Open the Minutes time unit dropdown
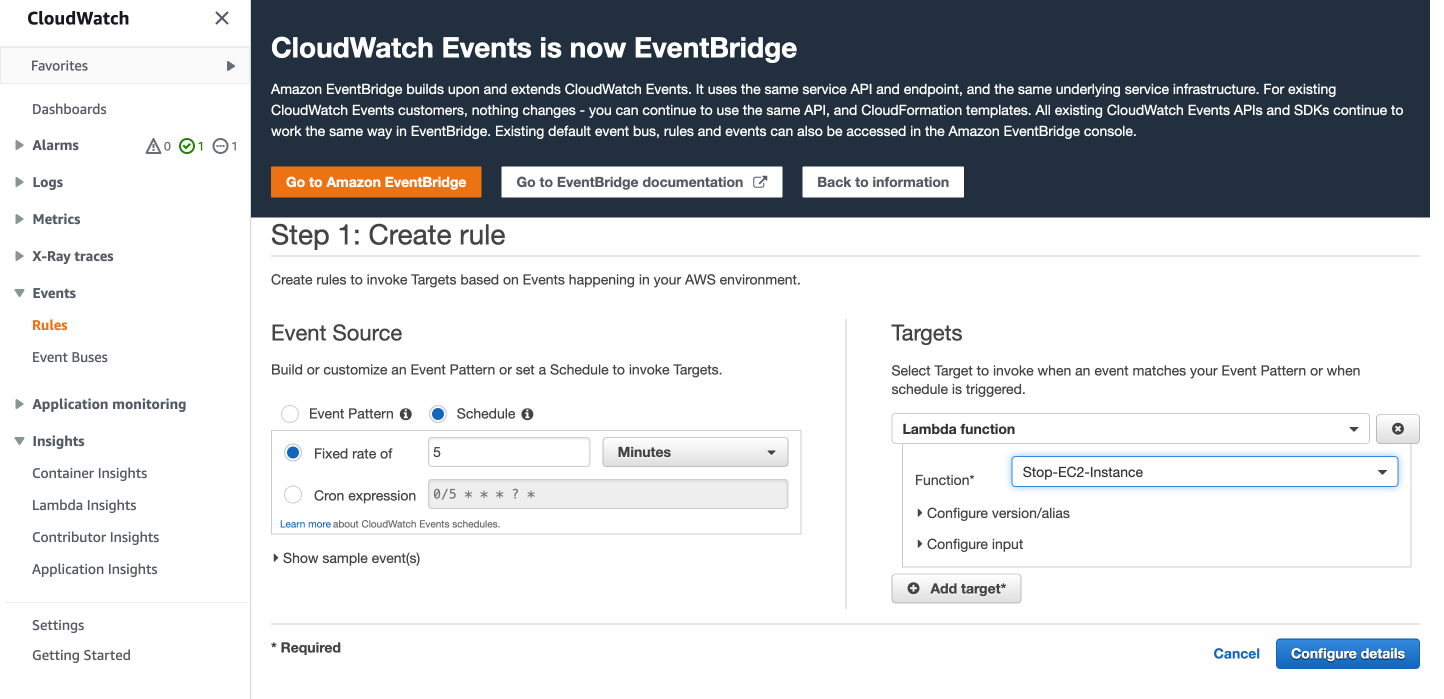The width and height of the screenshot is (1444, 699). click(x=695, y=452)
